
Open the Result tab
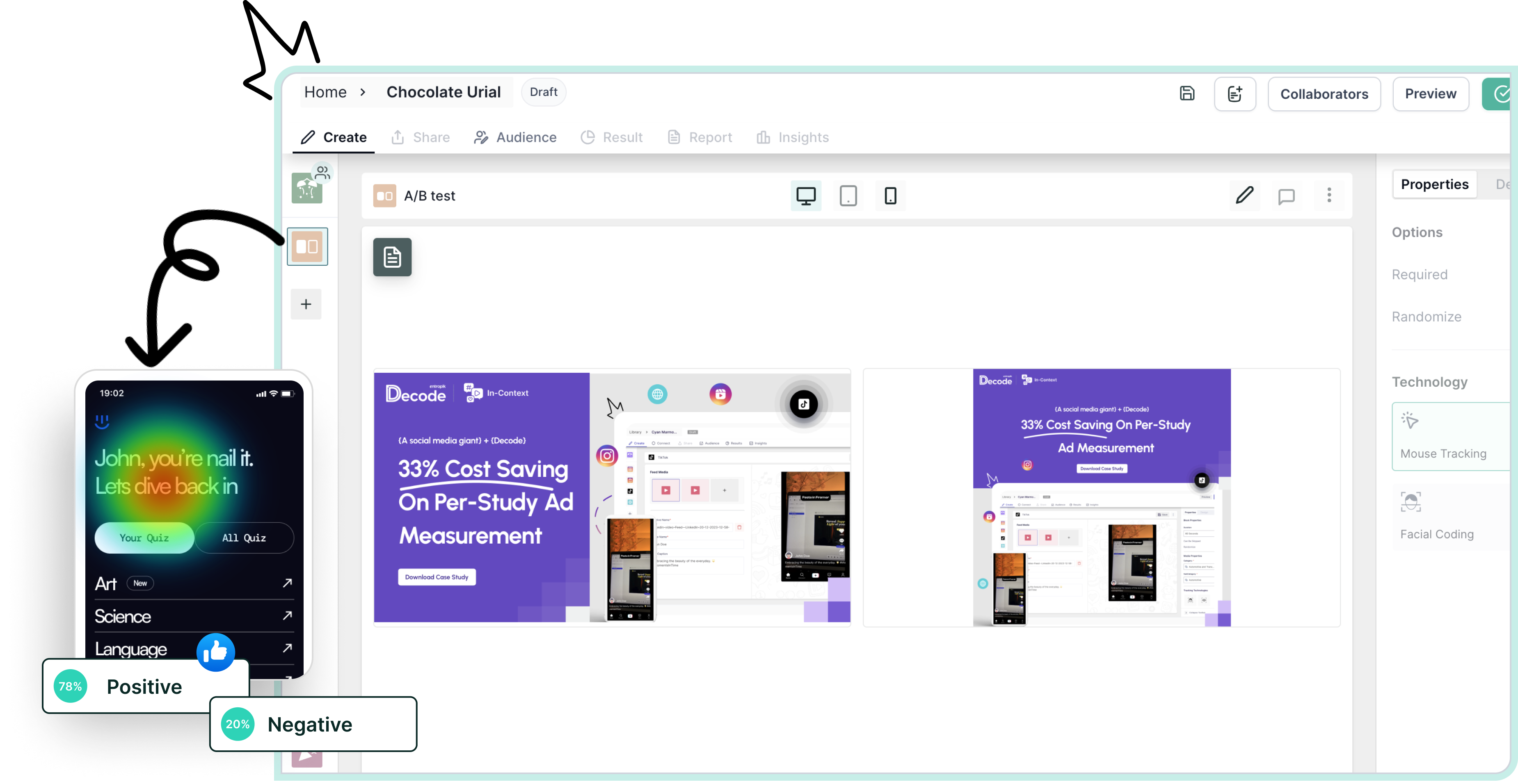pyautogui.click(x=611, y=137)
